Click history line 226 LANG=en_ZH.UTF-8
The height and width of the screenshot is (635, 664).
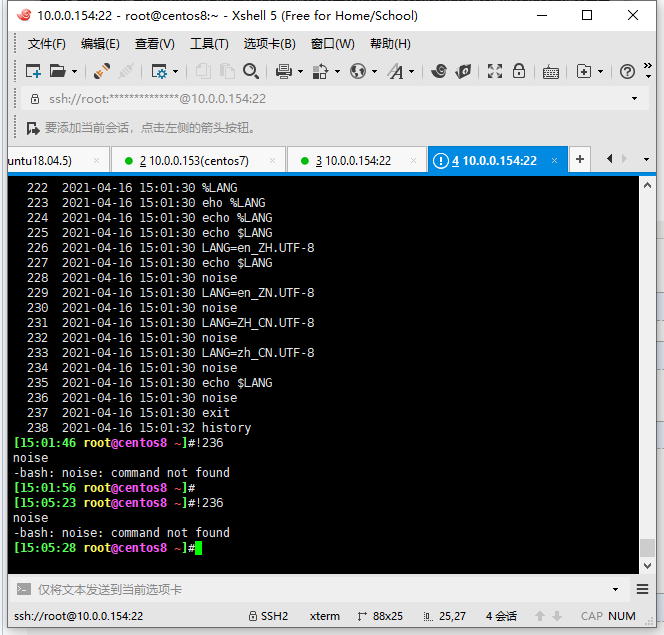pyautogui.click(x=171, y=248)
